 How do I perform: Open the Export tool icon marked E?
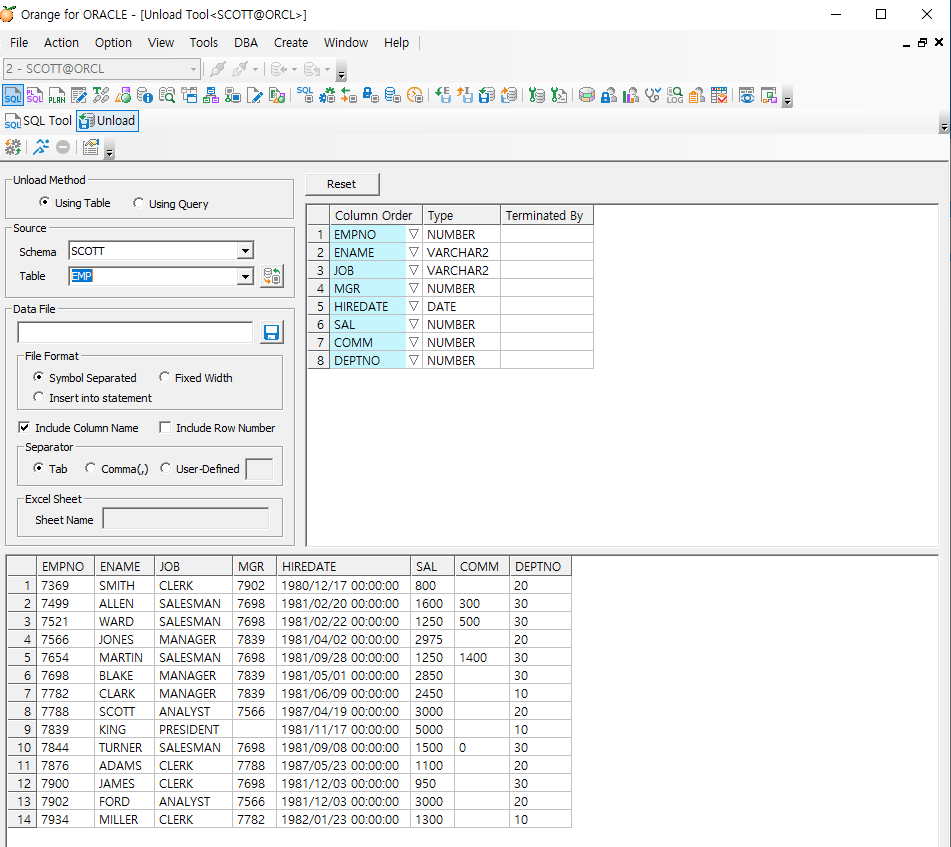pyautogui.click(x=443, y=95)
